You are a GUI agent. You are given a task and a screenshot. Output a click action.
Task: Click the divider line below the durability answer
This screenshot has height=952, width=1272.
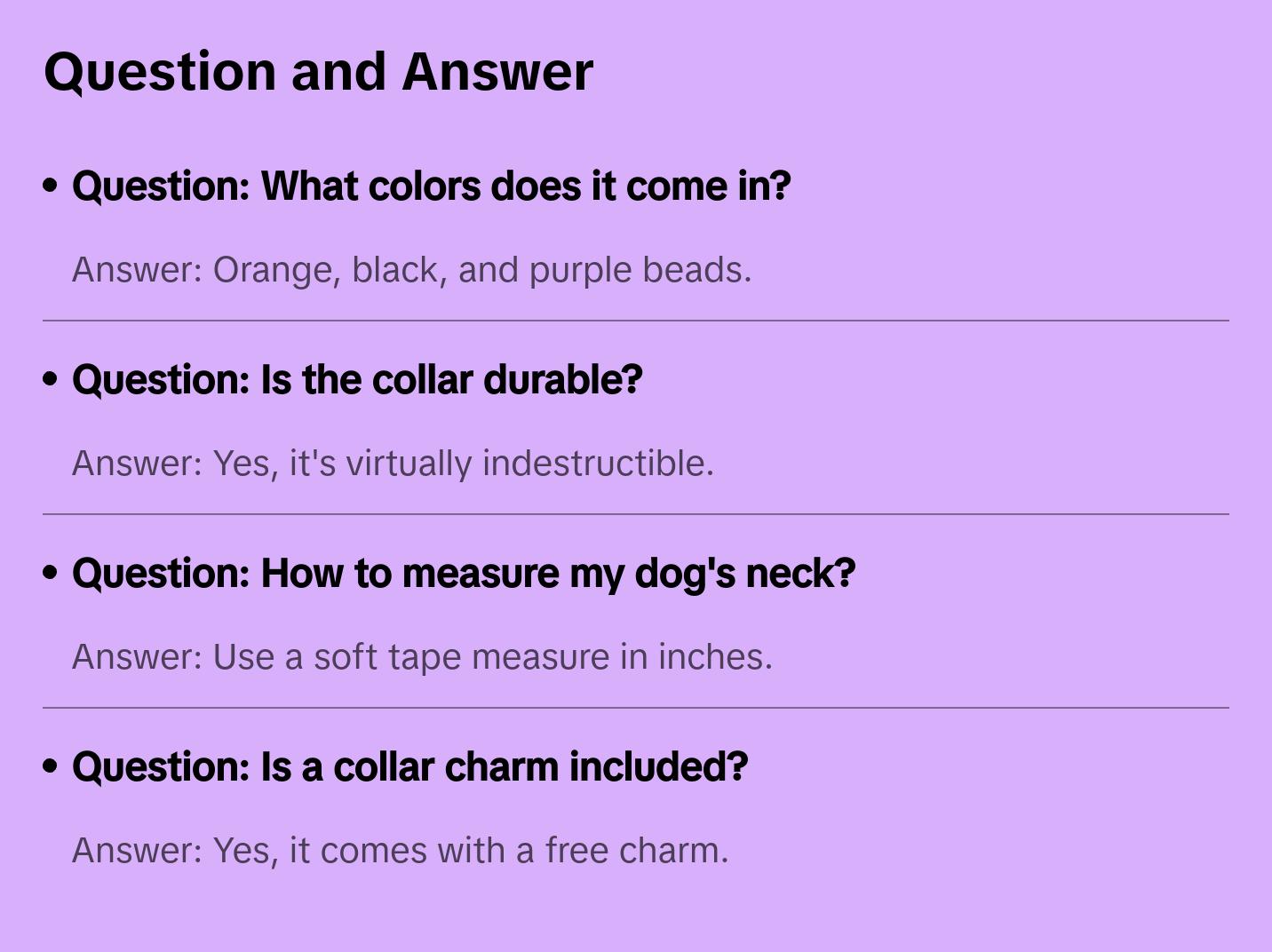tap(636, 514)
